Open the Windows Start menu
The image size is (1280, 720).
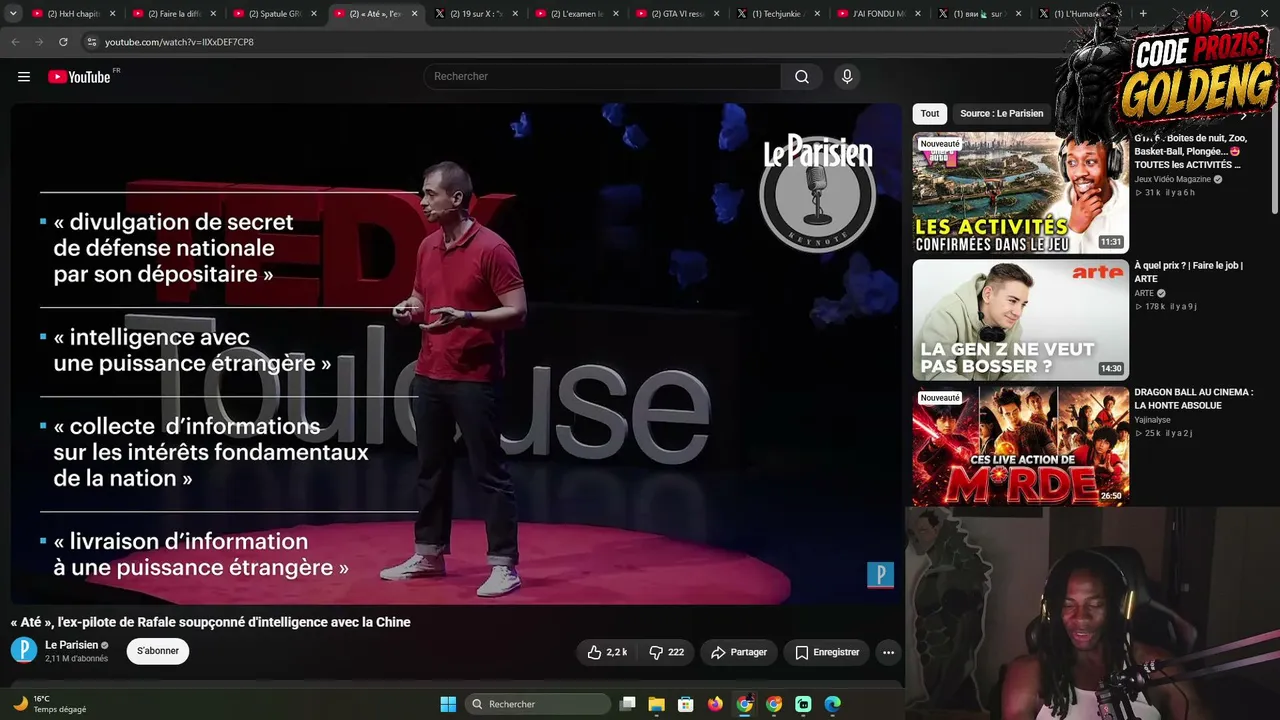[448, 704]
